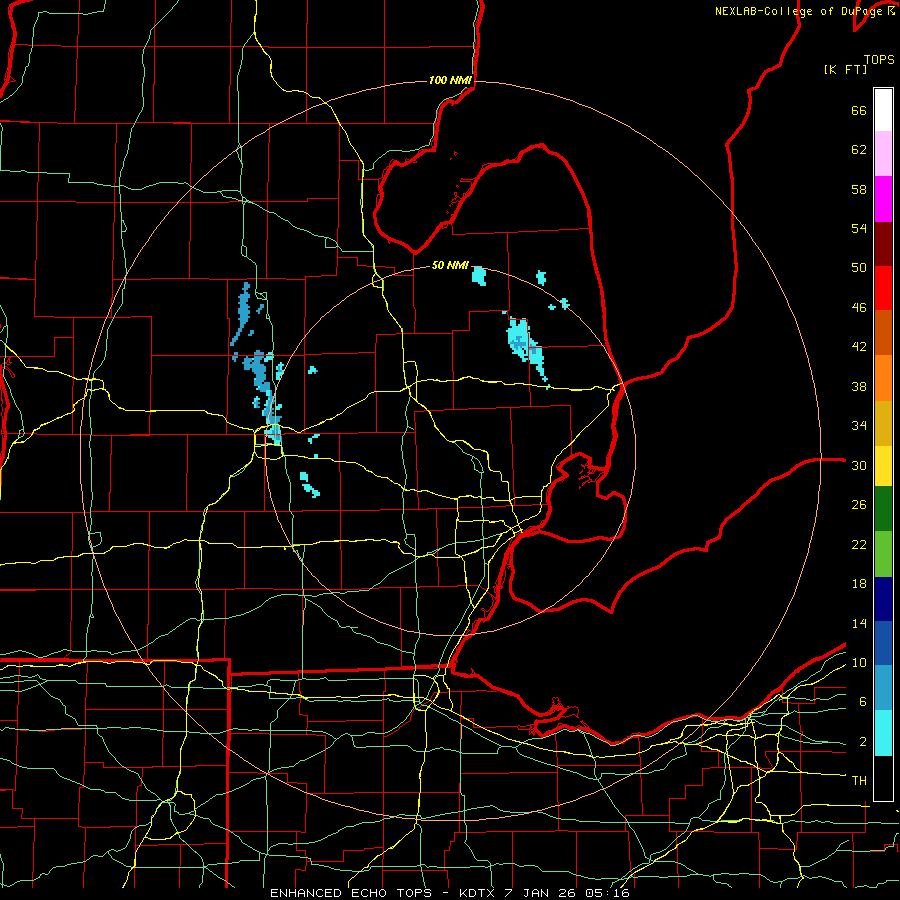This screenshot has height=900, width=900.
Task: Click the bright red legend swatch
Action: (x=883, y=288)
